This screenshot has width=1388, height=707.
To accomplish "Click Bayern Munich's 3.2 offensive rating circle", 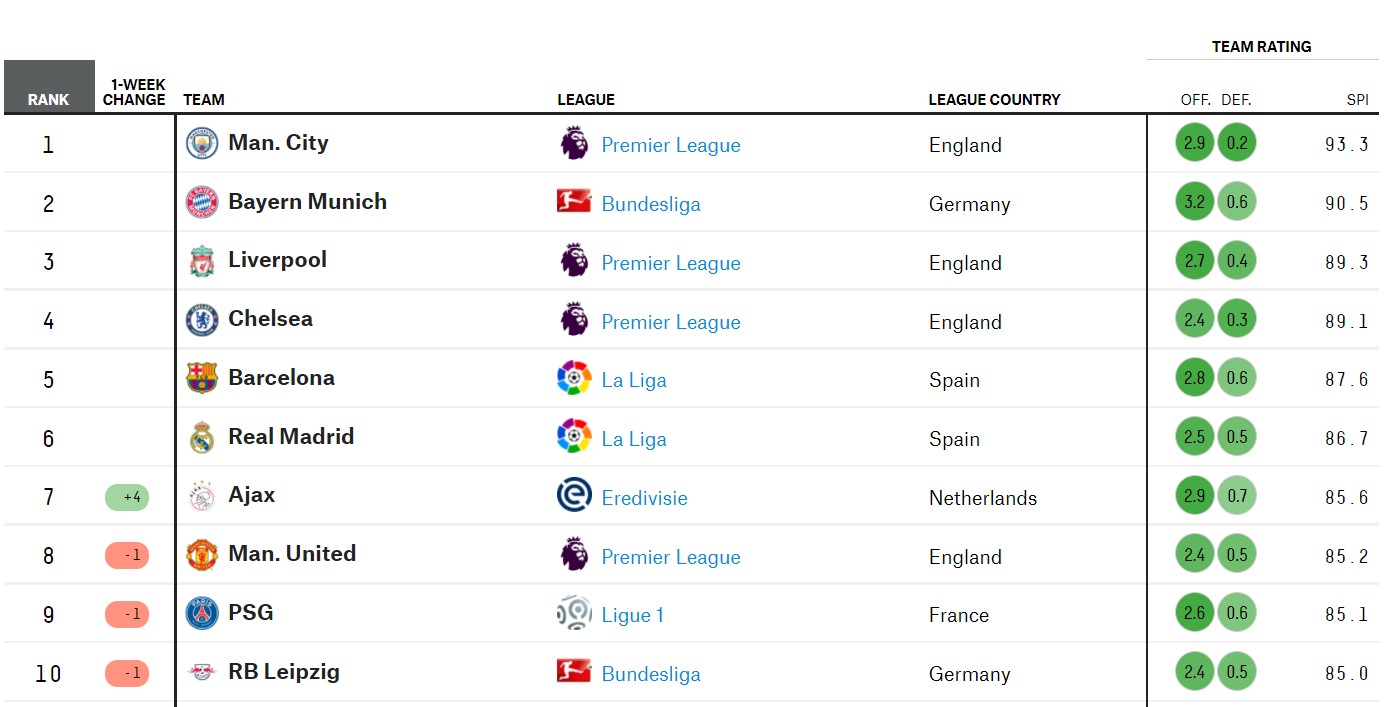I will [1194, 202].
